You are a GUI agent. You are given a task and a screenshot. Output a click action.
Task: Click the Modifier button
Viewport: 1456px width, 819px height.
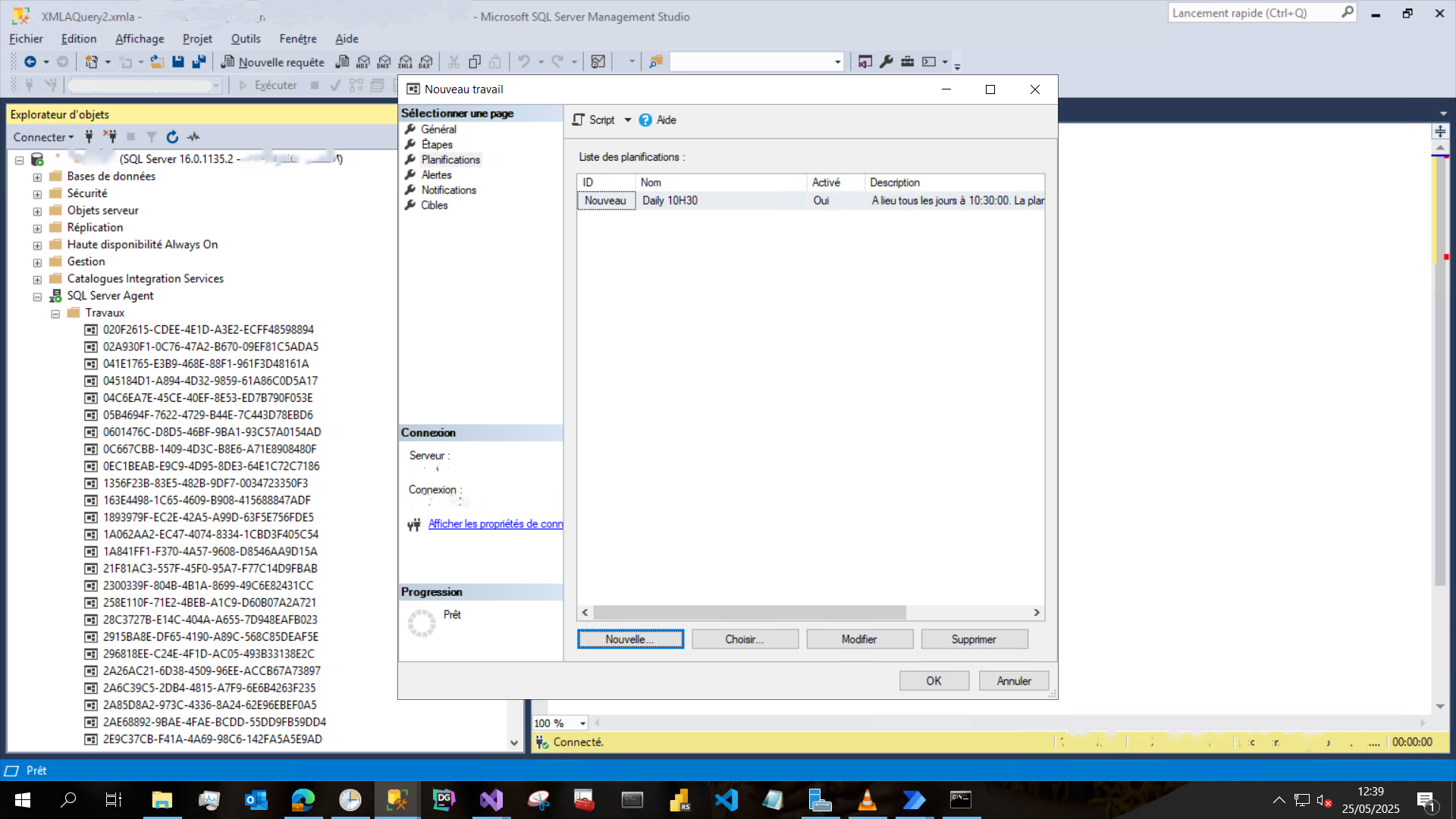tap(859, 639)
